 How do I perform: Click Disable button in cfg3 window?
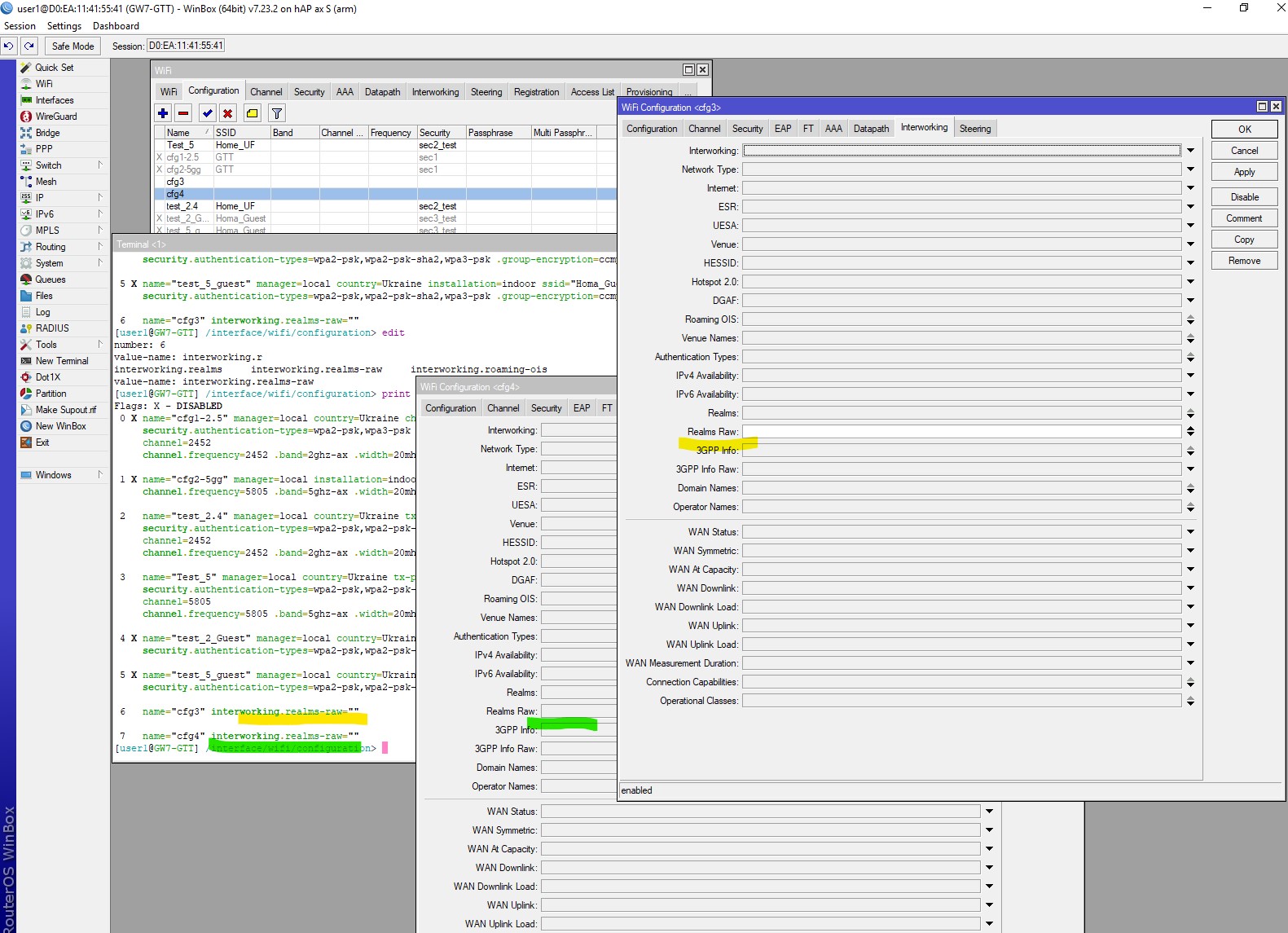[1245, 197]
